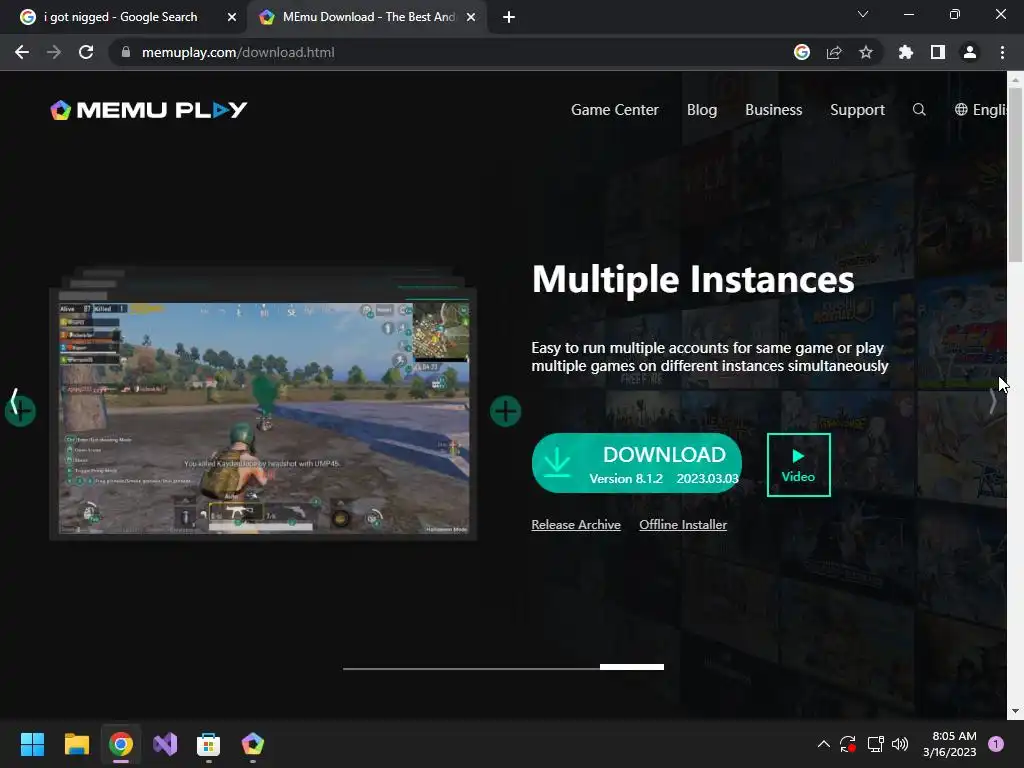The image size is (1024, 768).
Task: Click scrollbar down arrow
Action: (x=1015, y=711)
